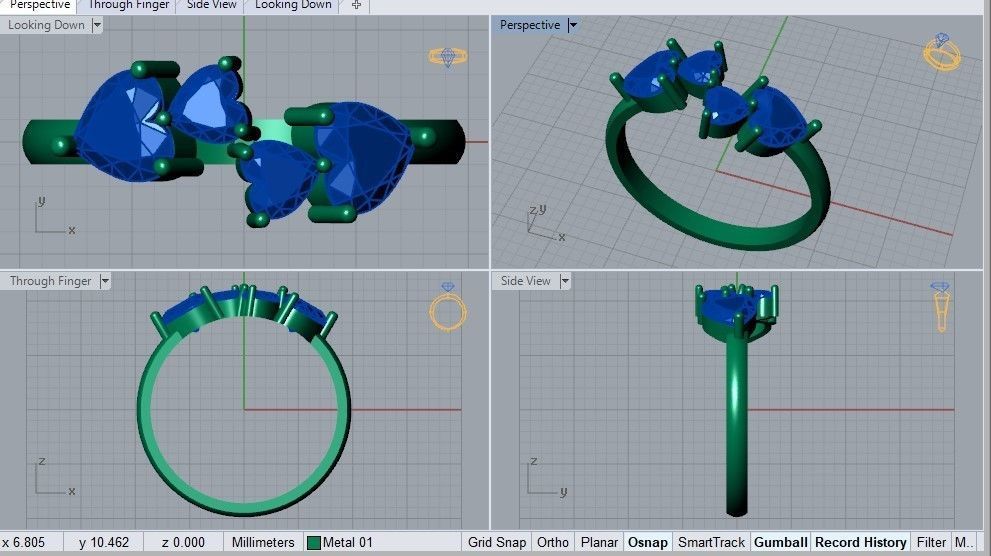Toggle Gumball in status bar
This screenshot has height=556, width=991.
(x=781, y=542)
